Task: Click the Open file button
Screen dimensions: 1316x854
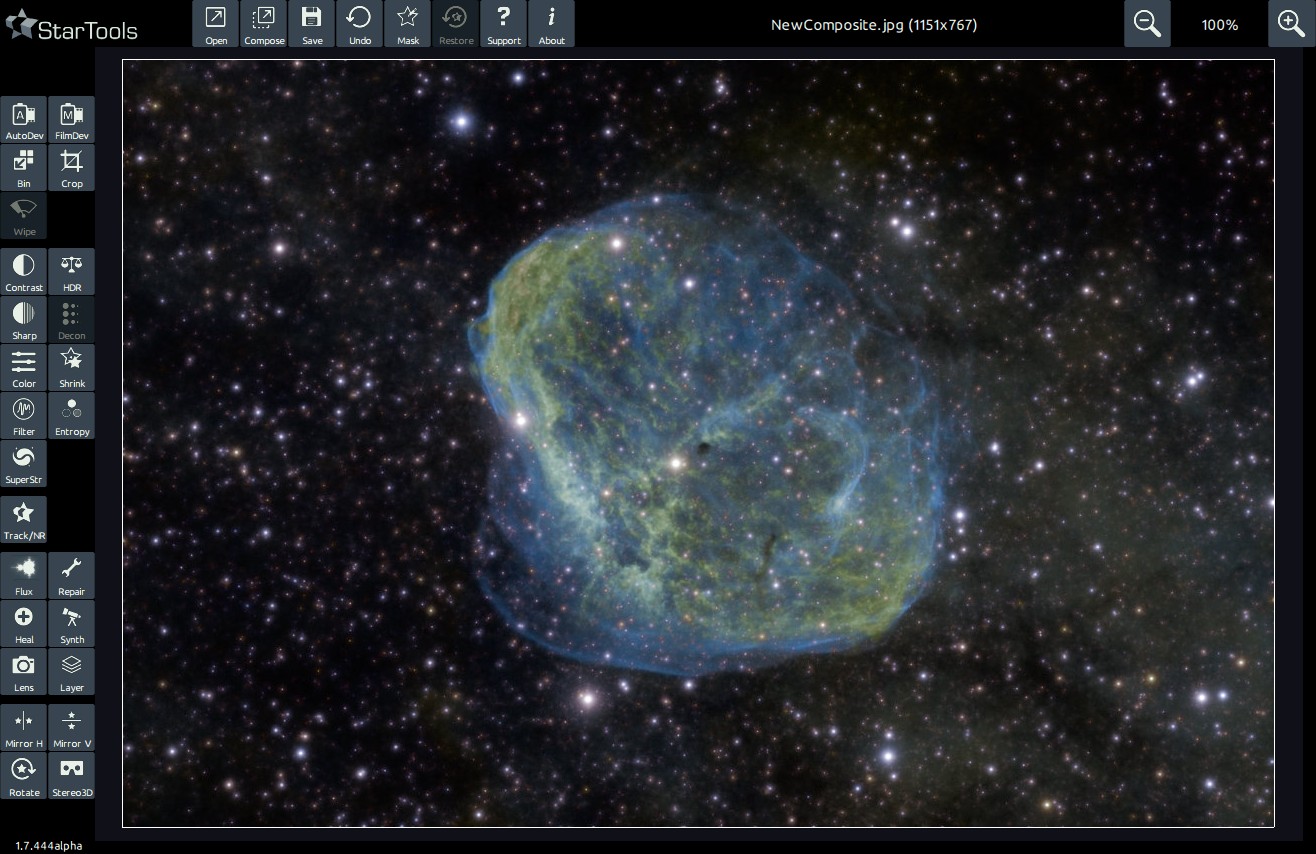Action: tap(216, 24)
